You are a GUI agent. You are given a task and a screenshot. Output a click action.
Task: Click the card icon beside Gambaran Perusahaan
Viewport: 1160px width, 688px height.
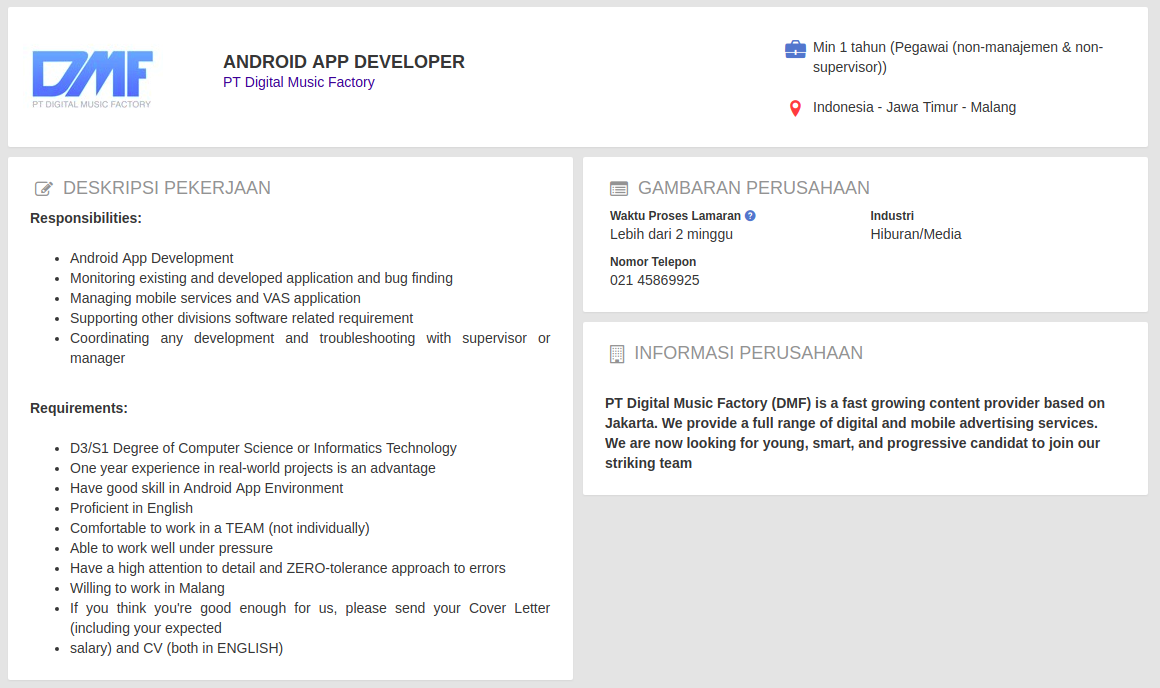(x=619, y=189)
